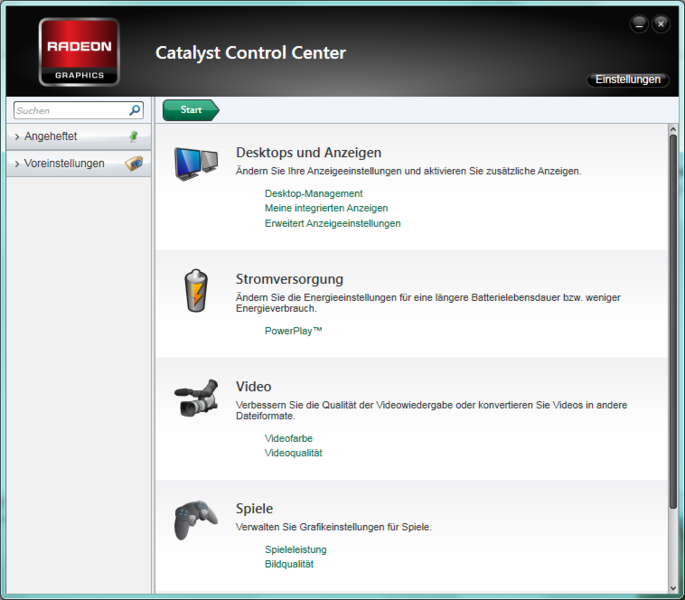Click 'Verwalten Sie Grafikeinstellungen für Spiele' text
This screenshot has width=685, height=600.
(334, 527)
